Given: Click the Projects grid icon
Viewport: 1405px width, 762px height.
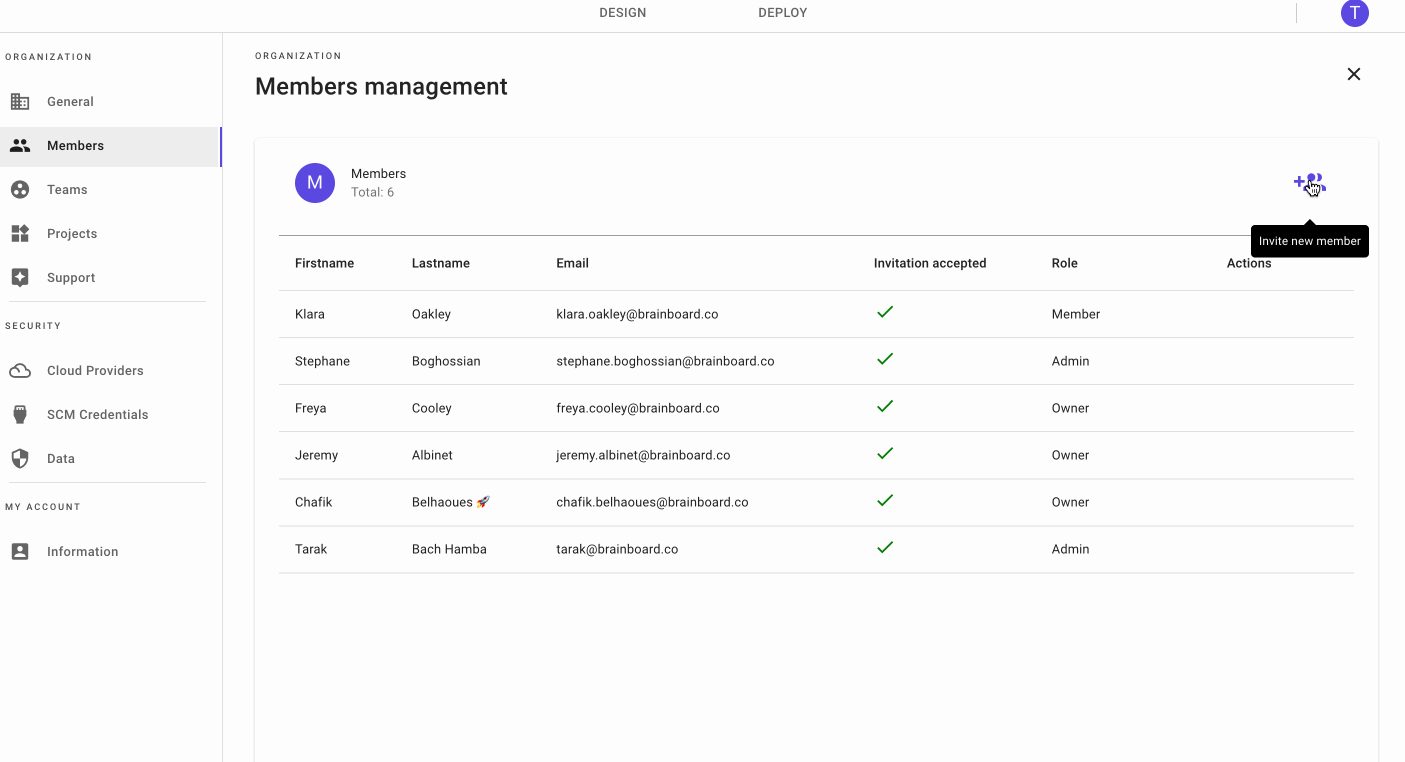Looking at the screenshot, I should [x=20, y=233].
